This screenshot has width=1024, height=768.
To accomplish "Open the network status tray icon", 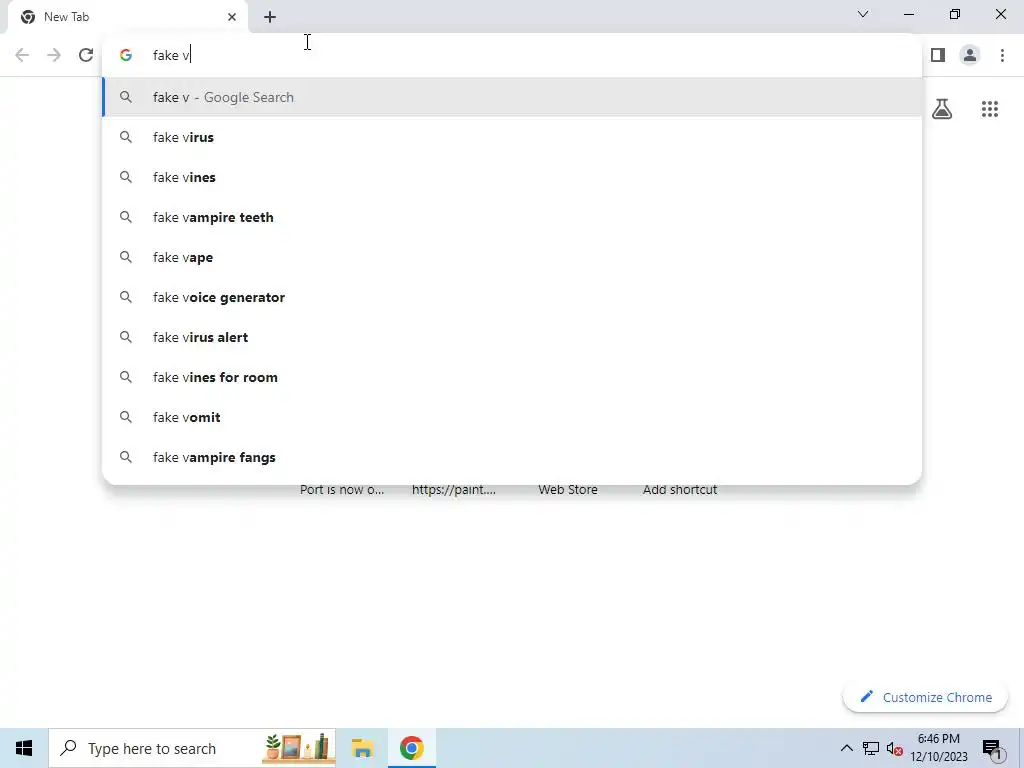I will (871, 748).
